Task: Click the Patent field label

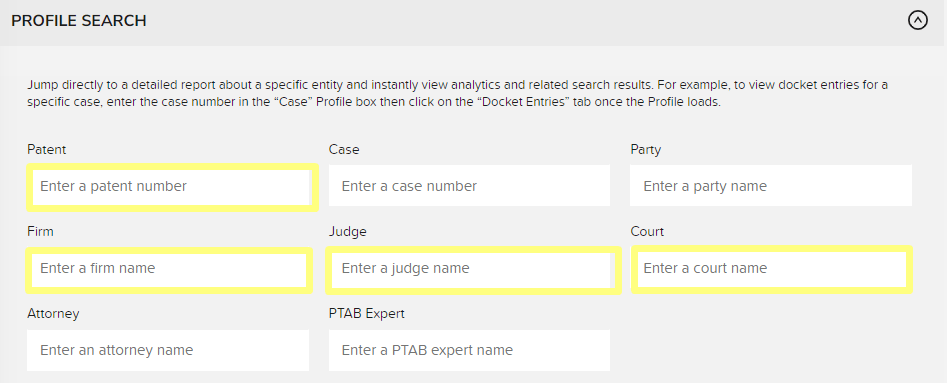Action: [47, 149]
